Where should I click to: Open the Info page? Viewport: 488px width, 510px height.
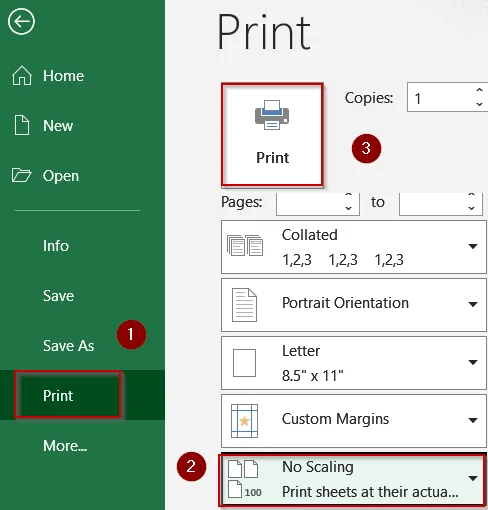[x=56, y=246]
